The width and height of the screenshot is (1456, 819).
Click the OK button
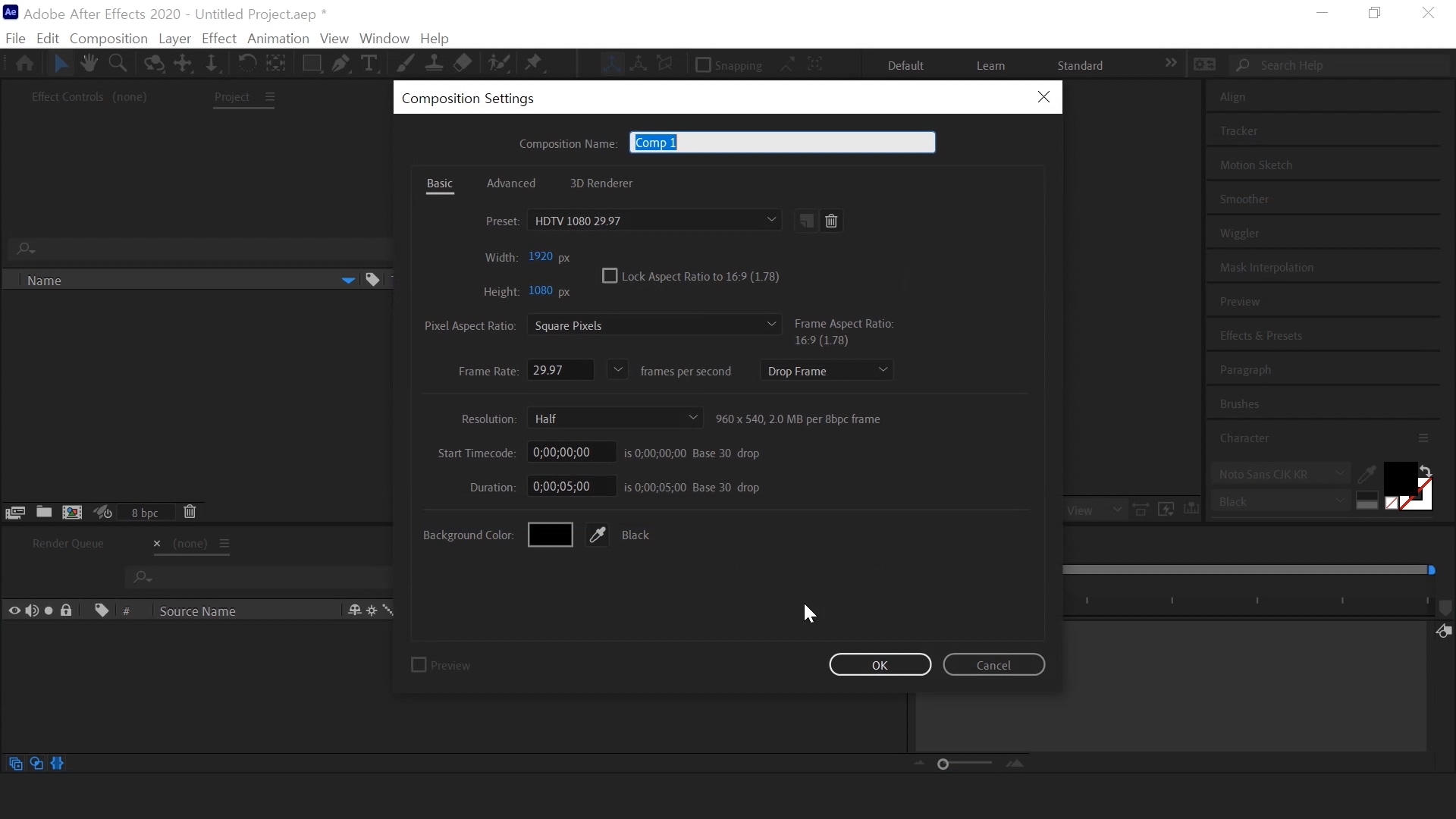pos(880,665)
